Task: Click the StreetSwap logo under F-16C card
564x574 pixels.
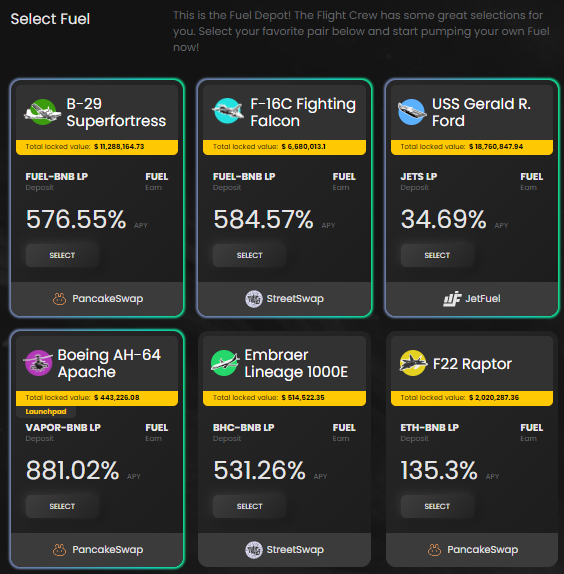Action: 254,299
